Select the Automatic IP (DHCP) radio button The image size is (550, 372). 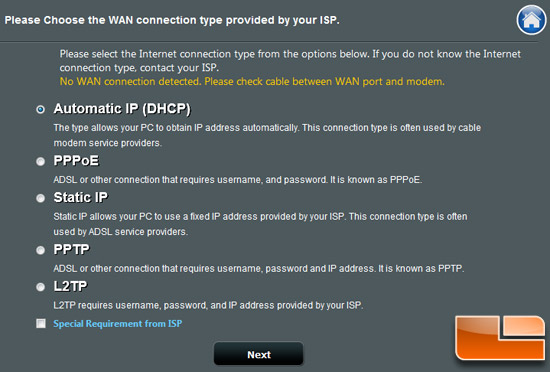41,109
